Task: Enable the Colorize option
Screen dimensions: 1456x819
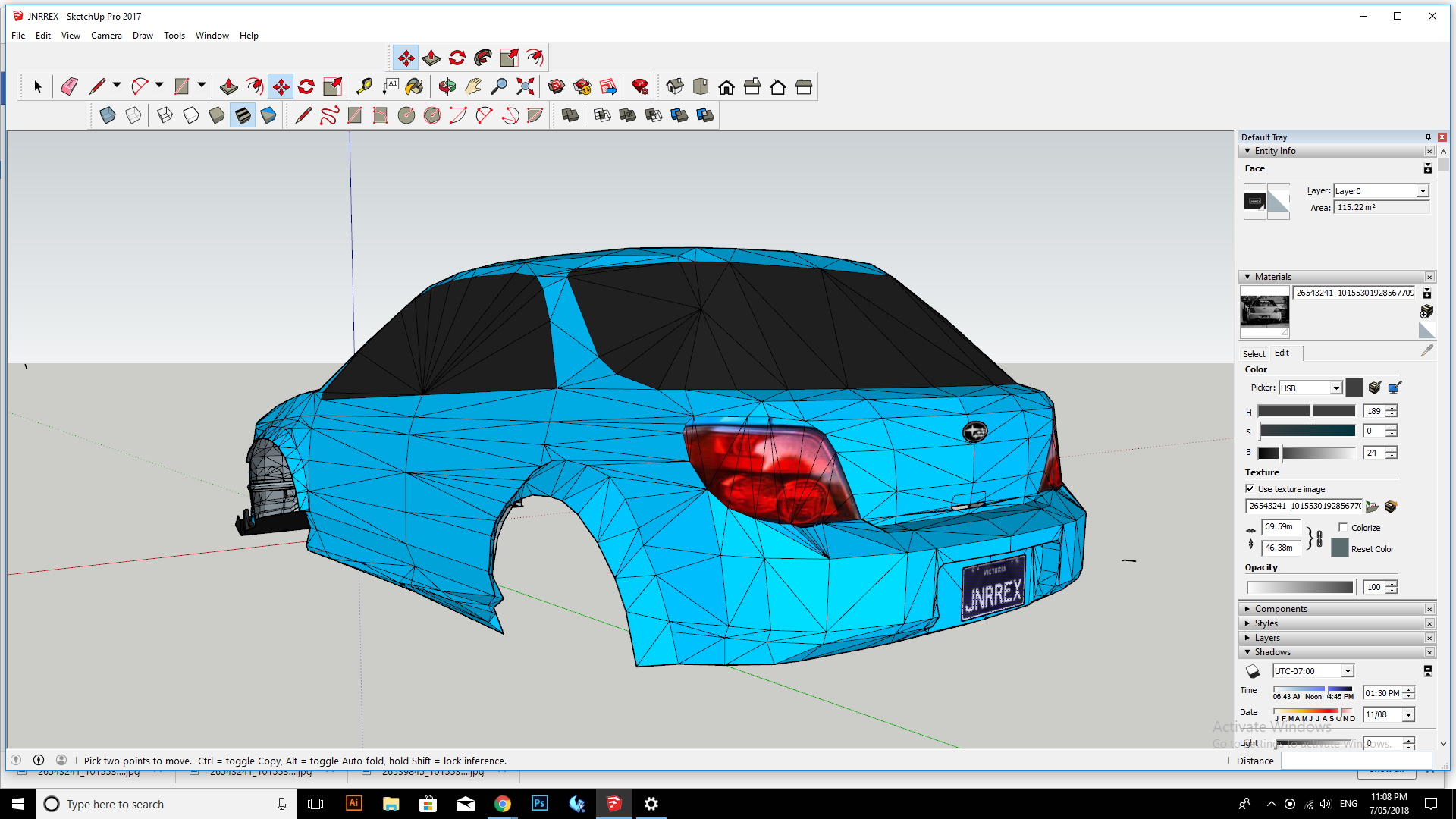Action: (x=1344, y=527)
